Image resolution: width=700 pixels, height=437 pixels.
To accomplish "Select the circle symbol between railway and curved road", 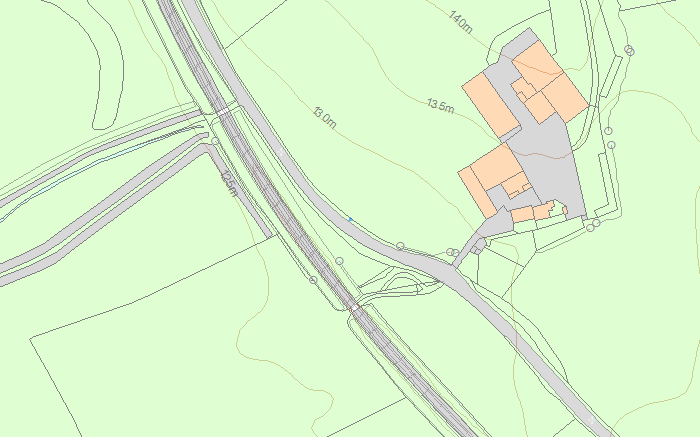I will [339, 261].
